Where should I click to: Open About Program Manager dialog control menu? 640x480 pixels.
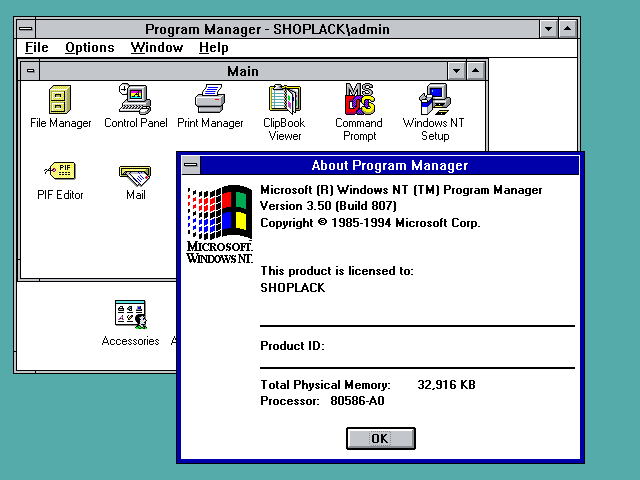coord(191,165)
